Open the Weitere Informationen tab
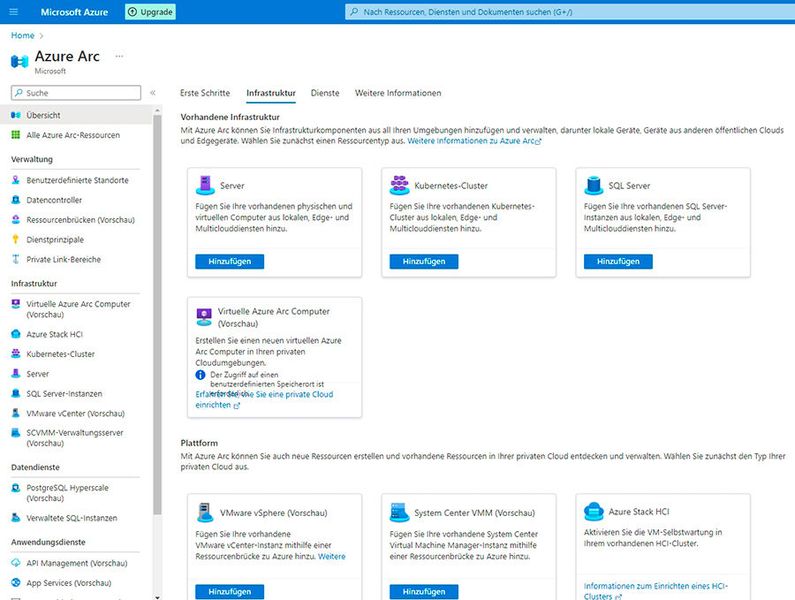Screen dimensions: 795x600 coord(398,93)
